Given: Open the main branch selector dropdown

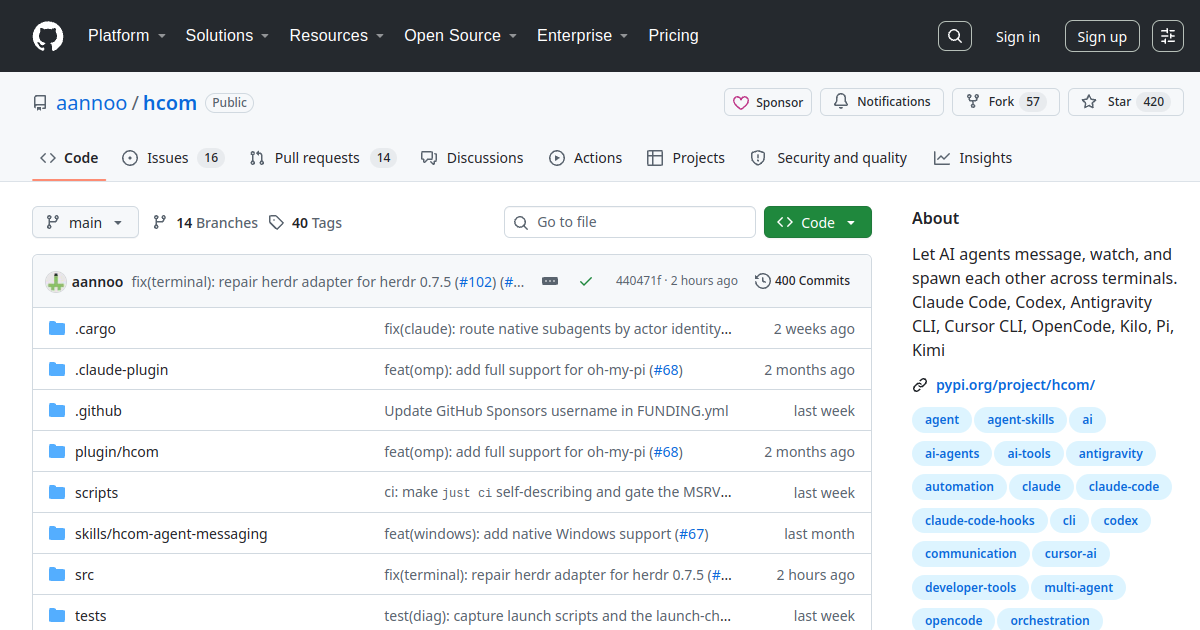Looking at the screenshot, I should pyautogui.click(x=85, y=223).
